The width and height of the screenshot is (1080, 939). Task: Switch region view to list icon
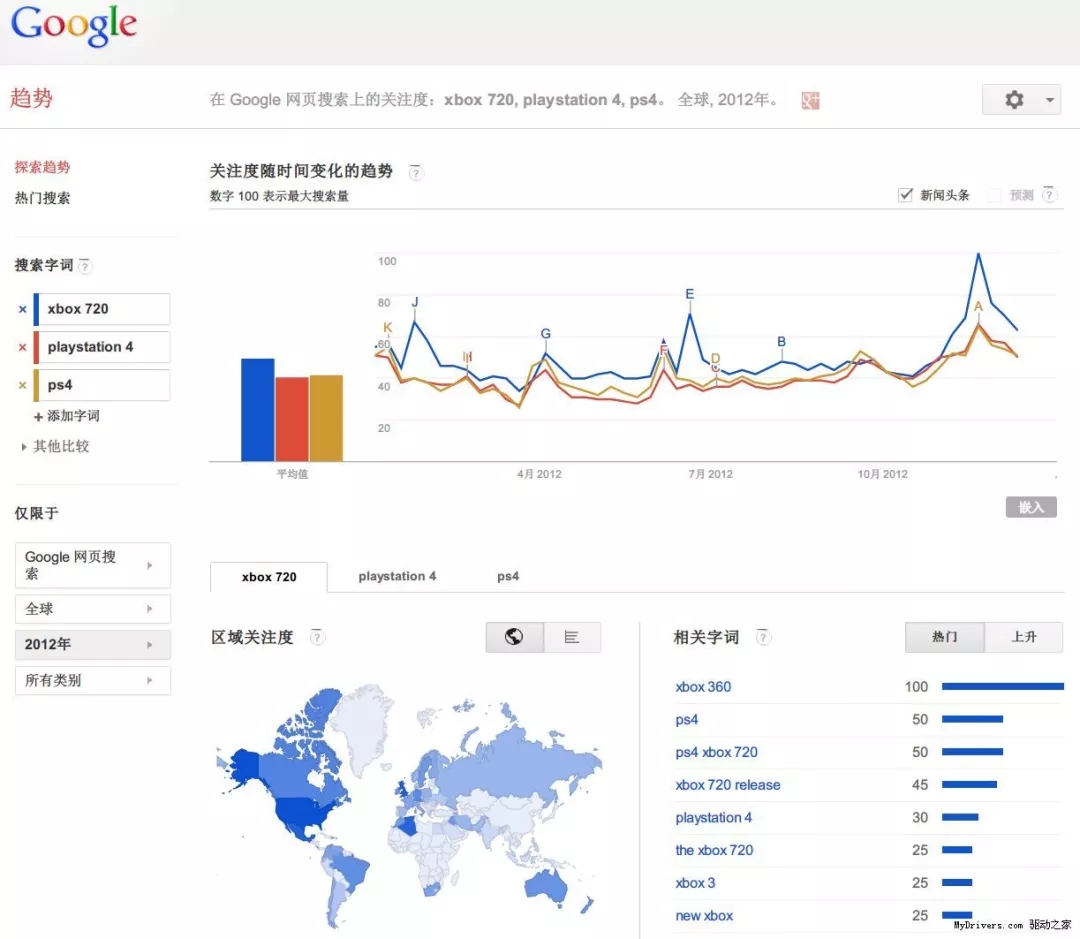572,636
